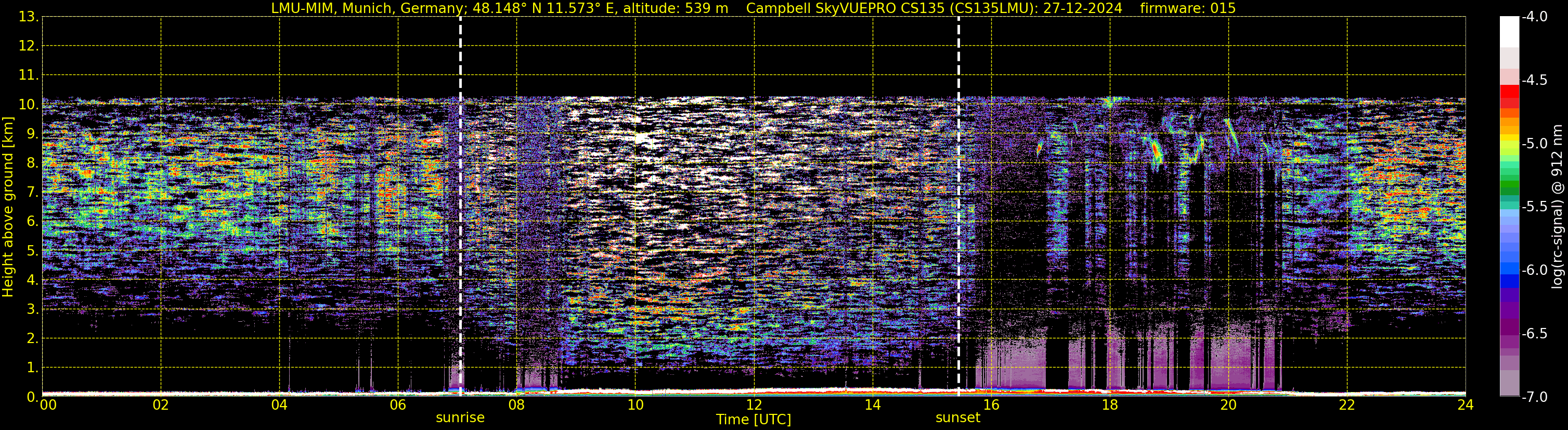Viewport: 1568px width, 430px height.
Task: Click the dashed white sunrise marker line
Action: [x=460, y=207]
